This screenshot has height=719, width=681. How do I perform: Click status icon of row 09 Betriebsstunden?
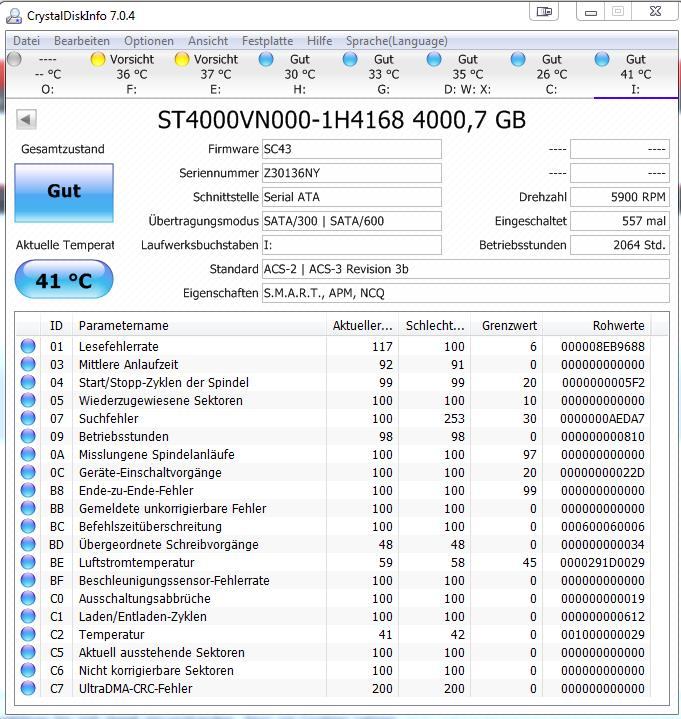28,436
